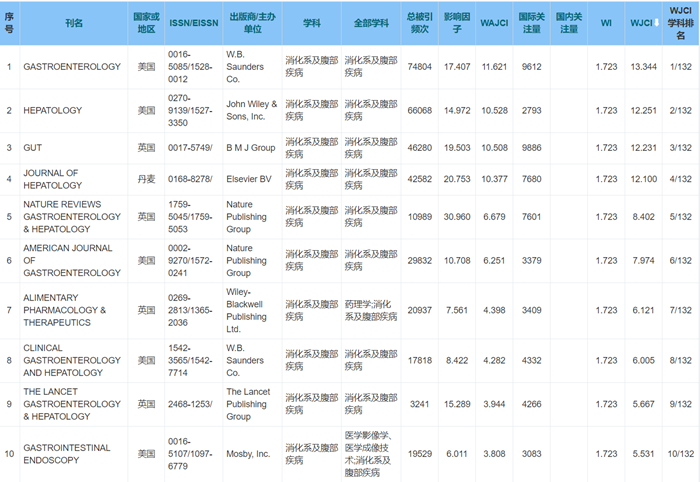Sort by 影响因子 column header
Image resolution: width=700 pixels, height=482 pixels.
457,24
